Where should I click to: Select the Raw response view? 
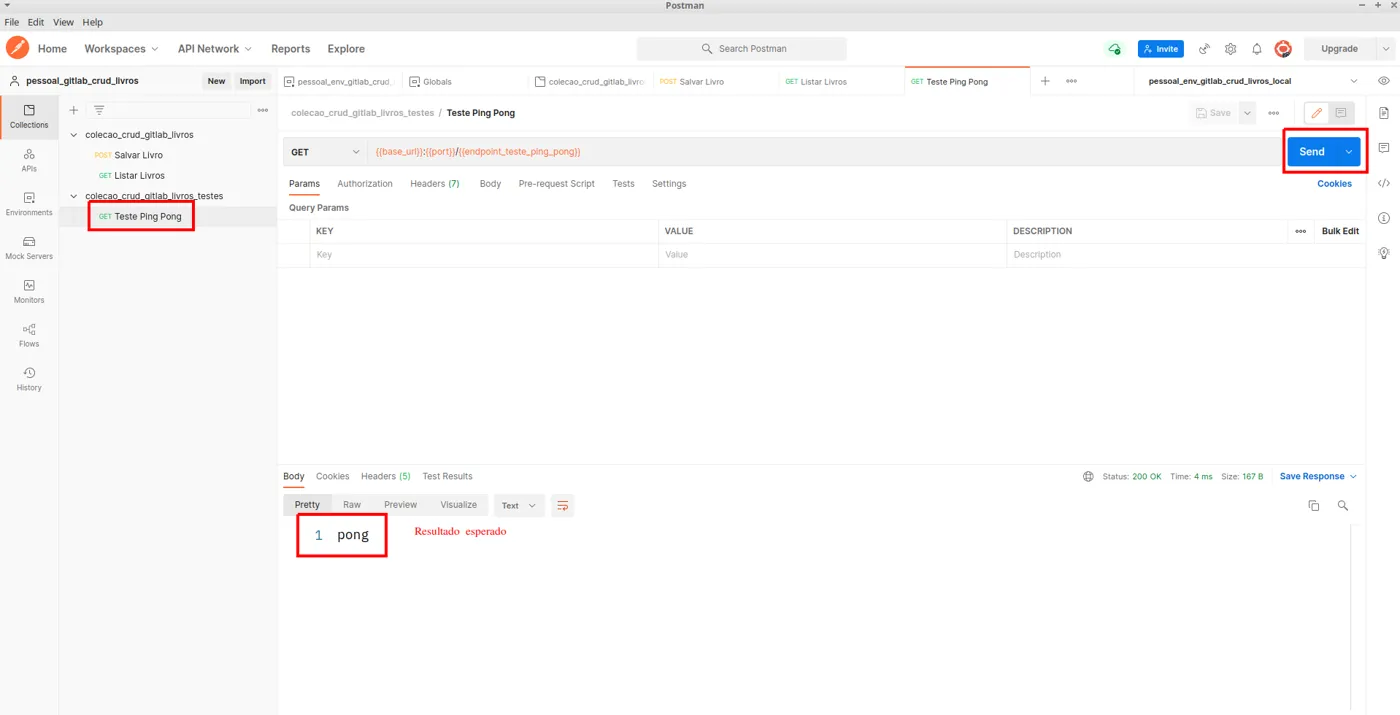352,505
